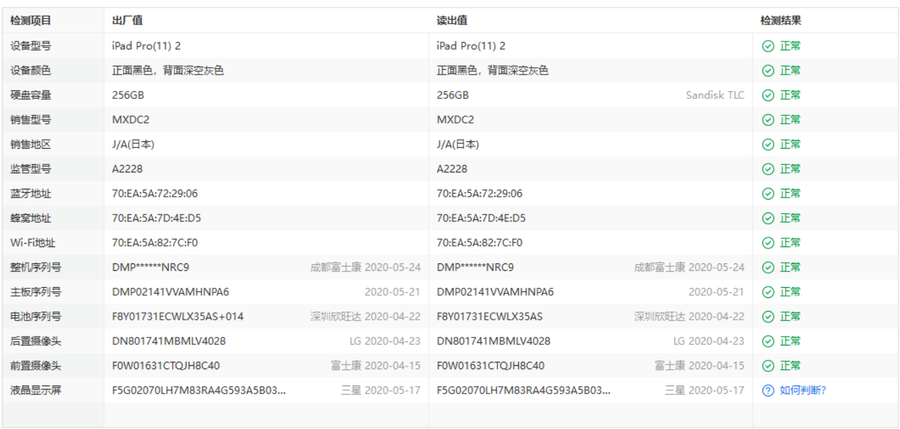Click the green check icon in 设备颜色 row
The height and width of the screenshot is (429, 900).
pyautogui.click(x=768, y=71)
